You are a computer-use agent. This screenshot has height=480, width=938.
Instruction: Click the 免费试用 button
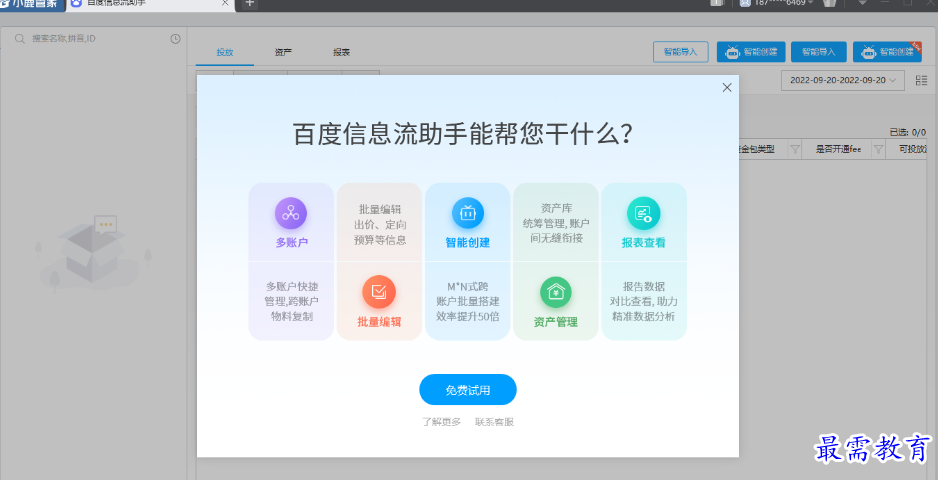pos(468,390)
